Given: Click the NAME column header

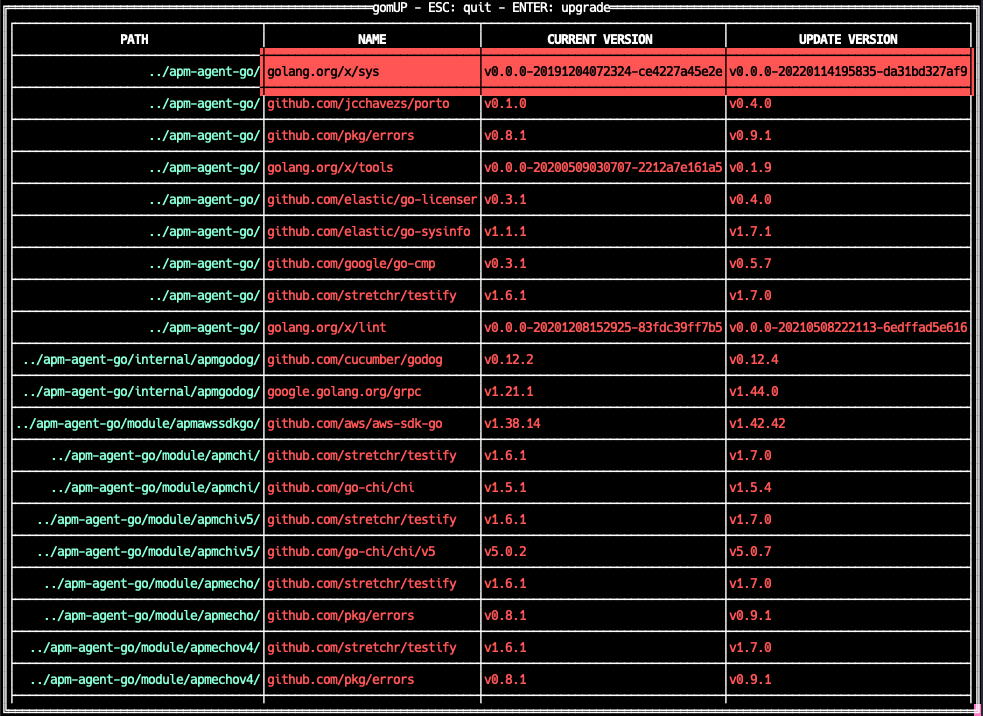Looking at the screenshot, I should tap(372, 39).
